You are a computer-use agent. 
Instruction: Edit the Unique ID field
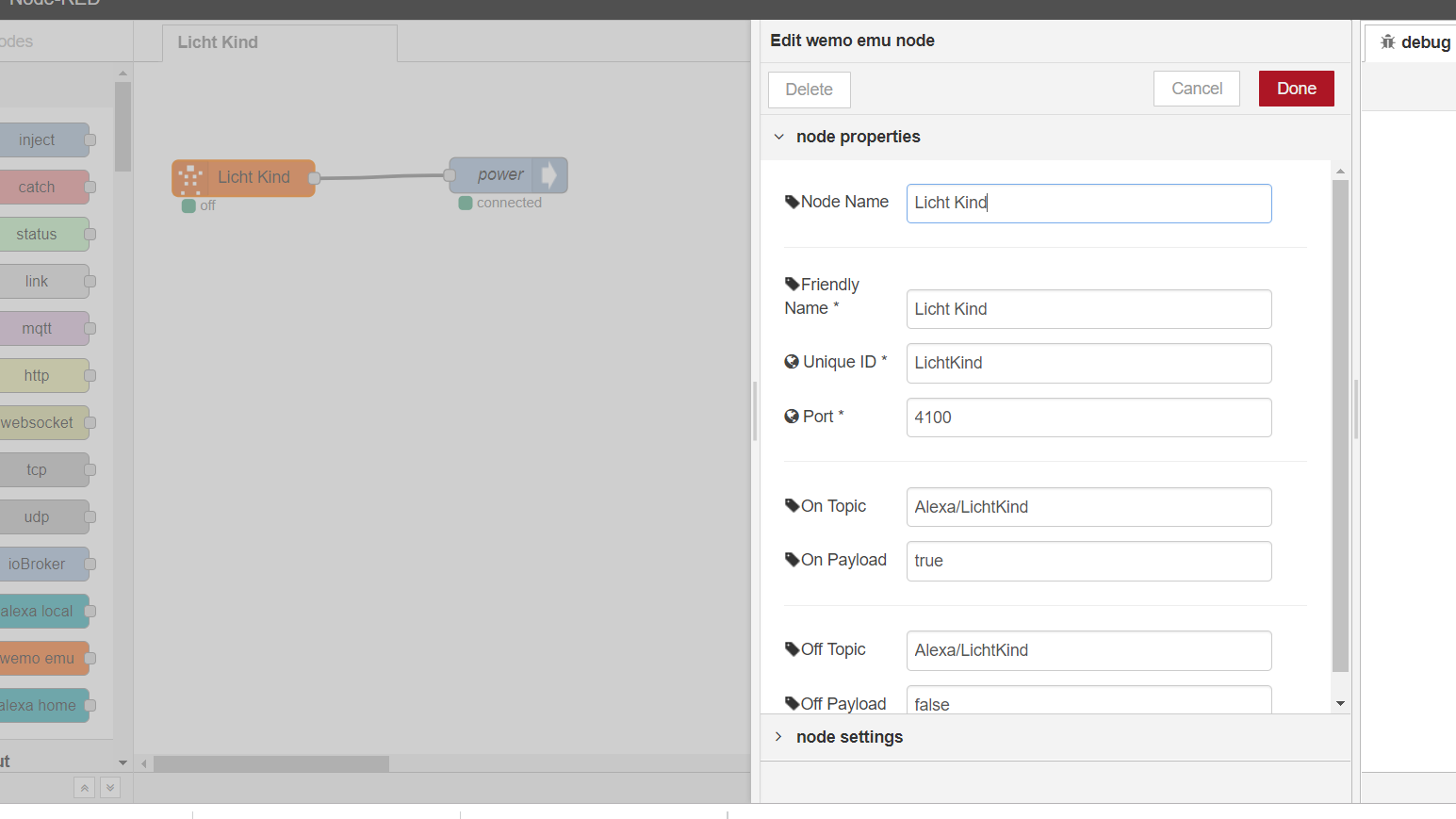coord(1088,363)
